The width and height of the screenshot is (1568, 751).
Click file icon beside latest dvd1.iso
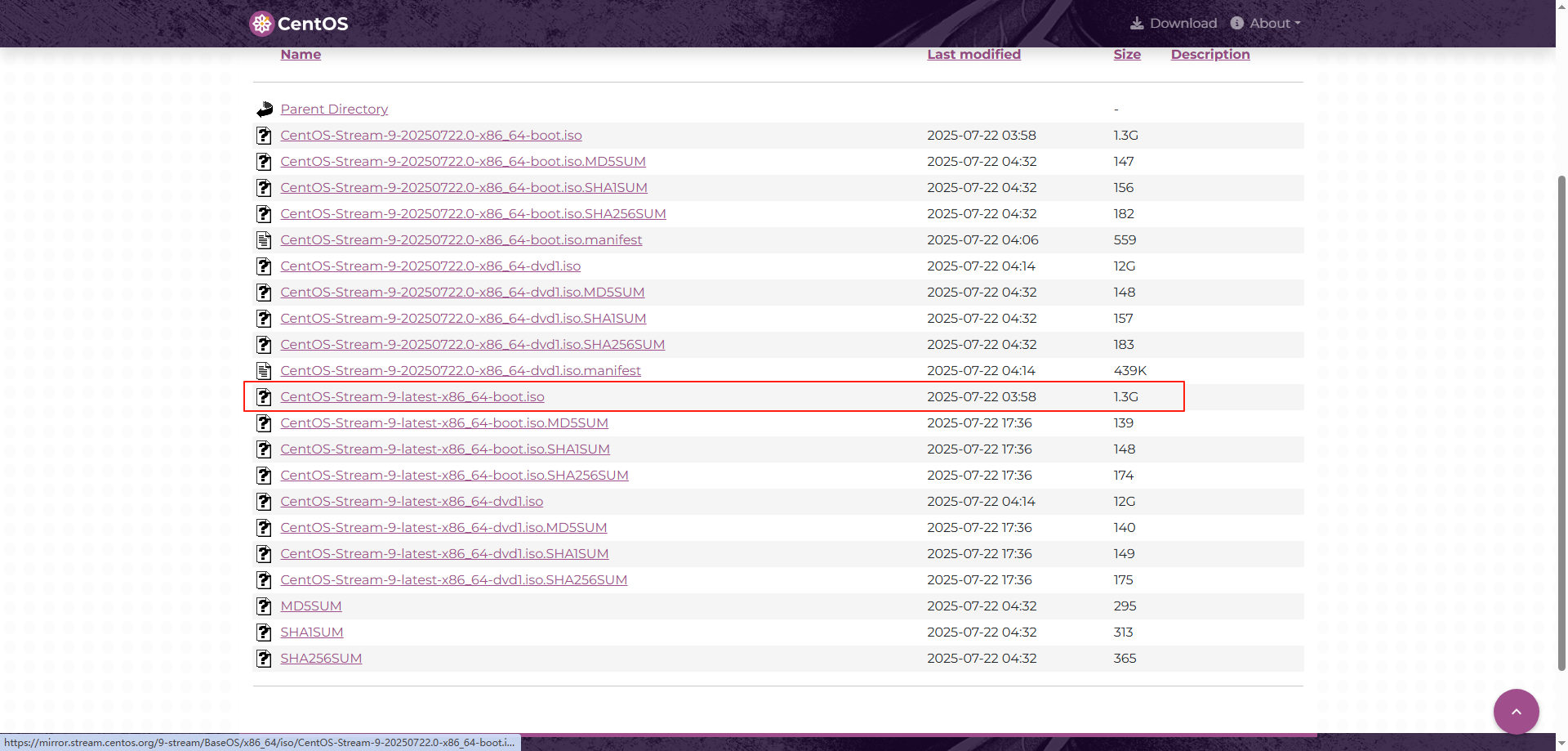[x=264, y=502]
